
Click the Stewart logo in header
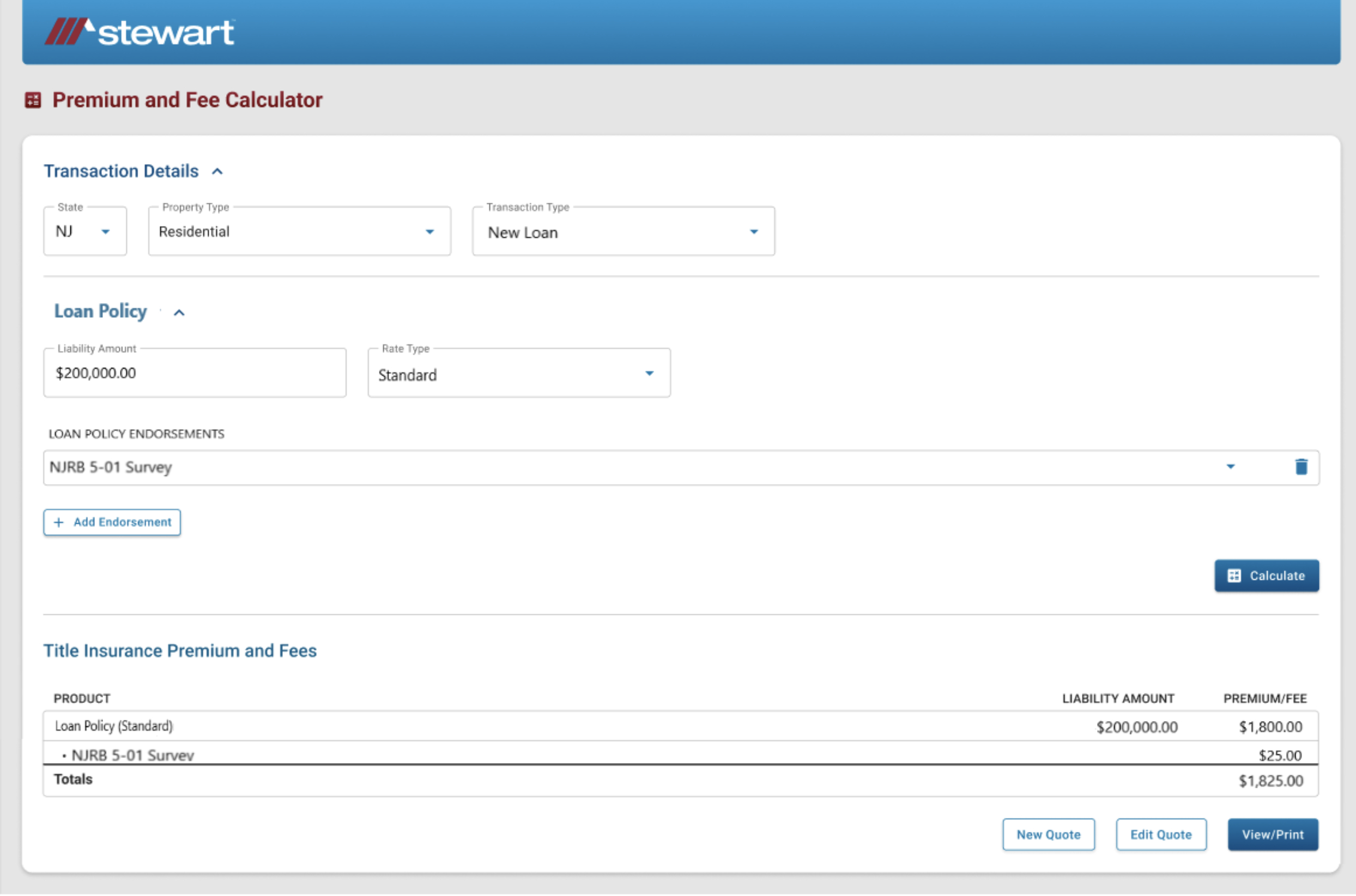click(140, 32)
